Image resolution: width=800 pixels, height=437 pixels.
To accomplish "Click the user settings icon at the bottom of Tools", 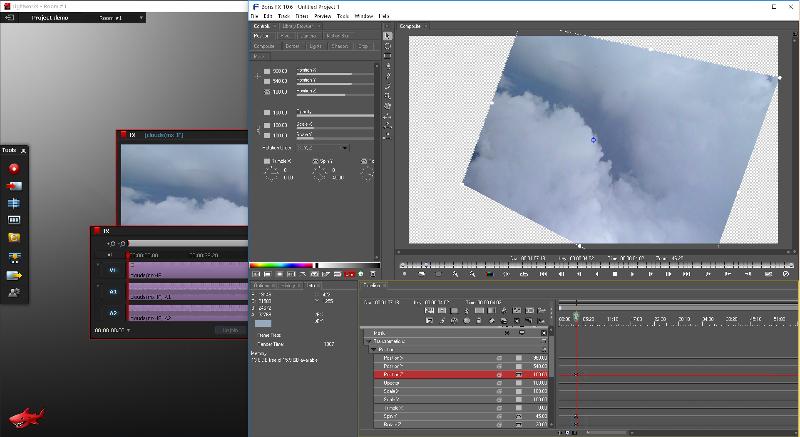I will [x=14, y=292].
